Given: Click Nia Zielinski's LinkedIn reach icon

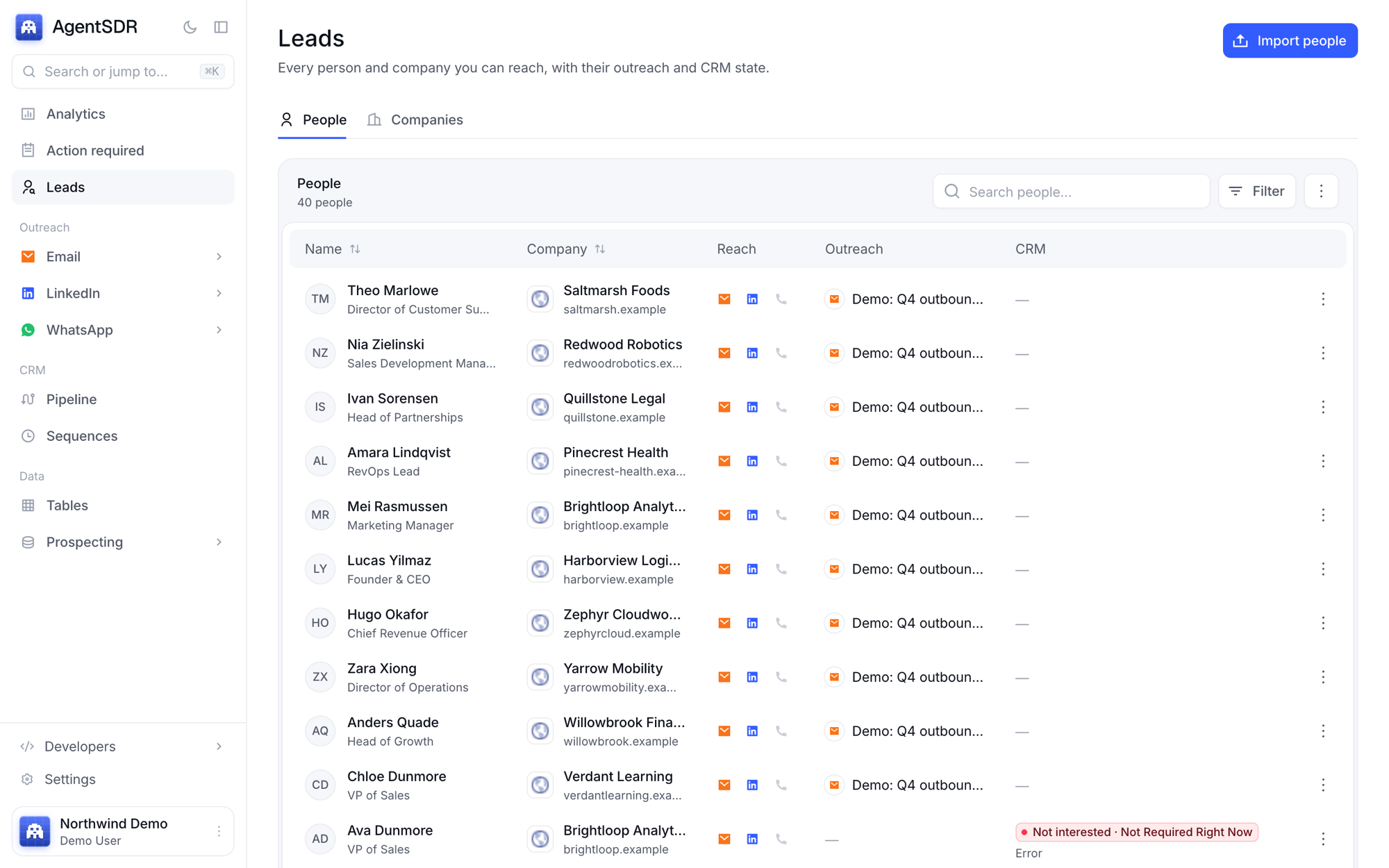Looking at the screenshot, I should pos(752,353).
